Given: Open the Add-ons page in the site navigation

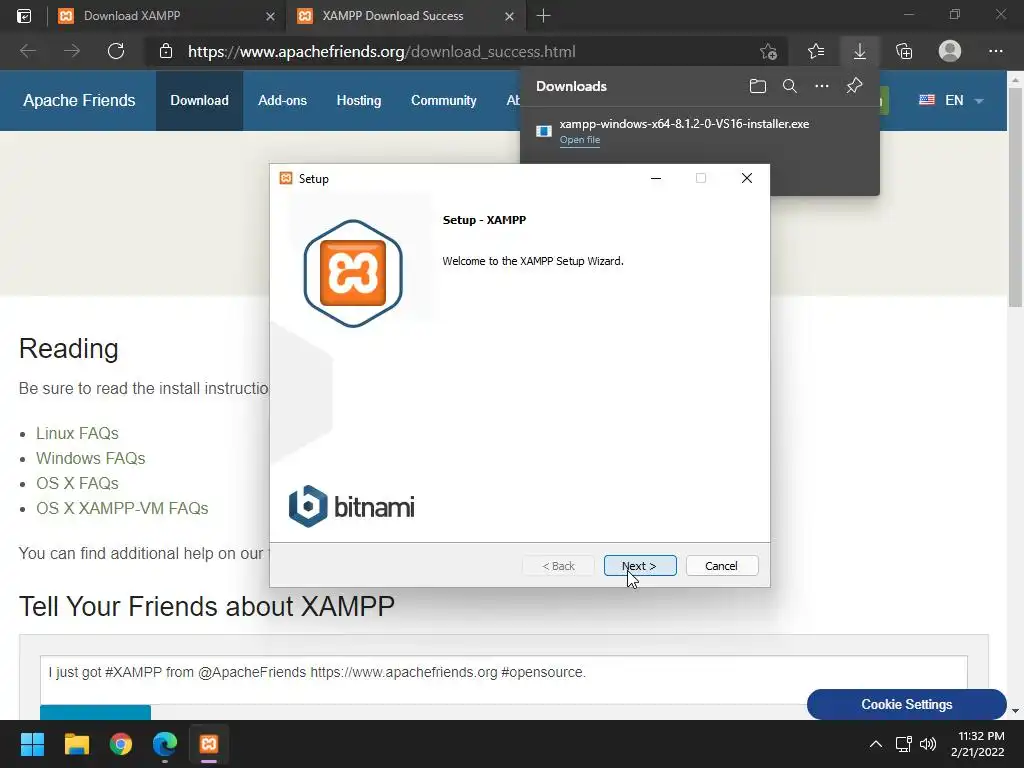Looking at the screenshot, I should tap(282, 101).
